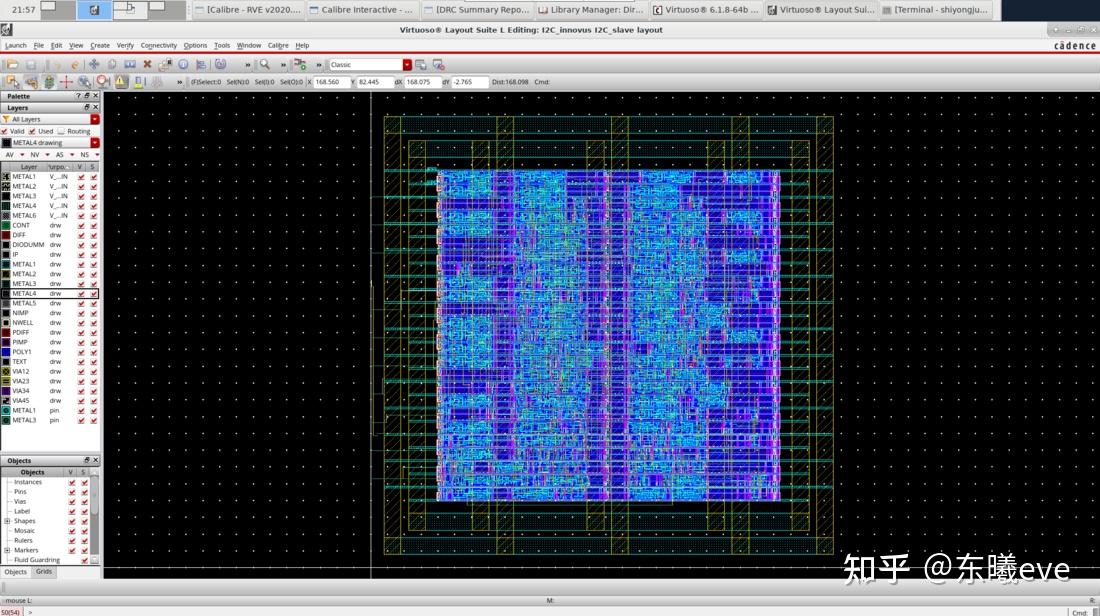Open the Properties icon on the toolbar
The image size is (1100, 616).
(x=183, y=63)
